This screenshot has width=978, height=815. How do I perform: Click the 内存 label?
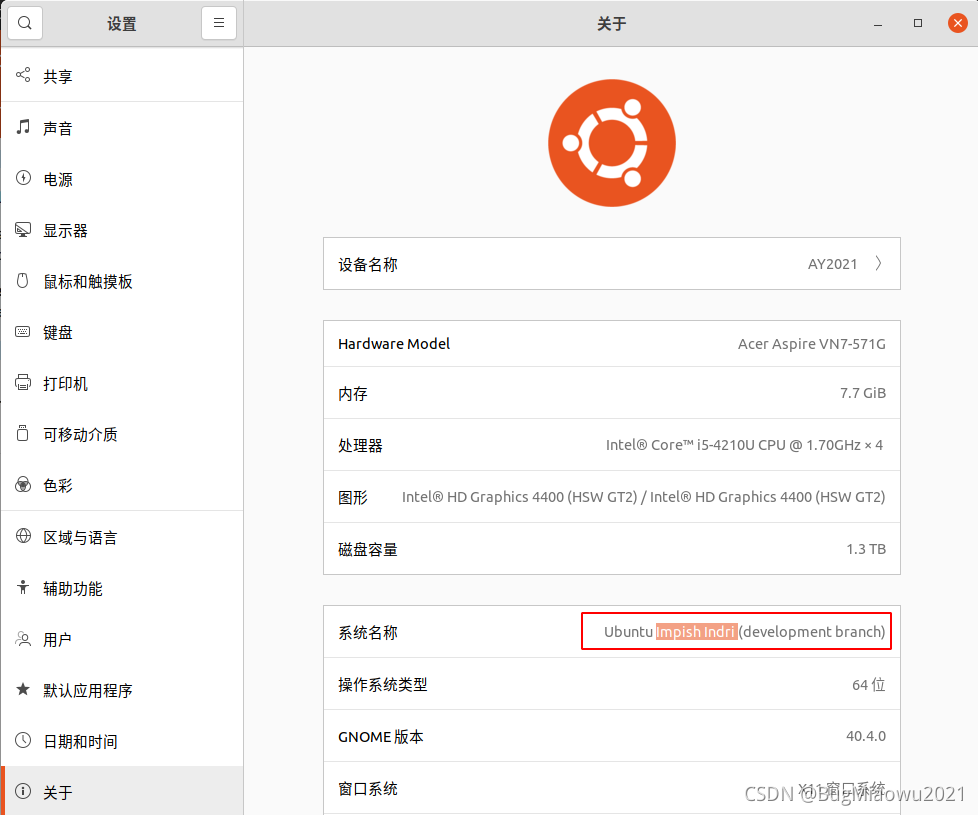pos(353,393)
